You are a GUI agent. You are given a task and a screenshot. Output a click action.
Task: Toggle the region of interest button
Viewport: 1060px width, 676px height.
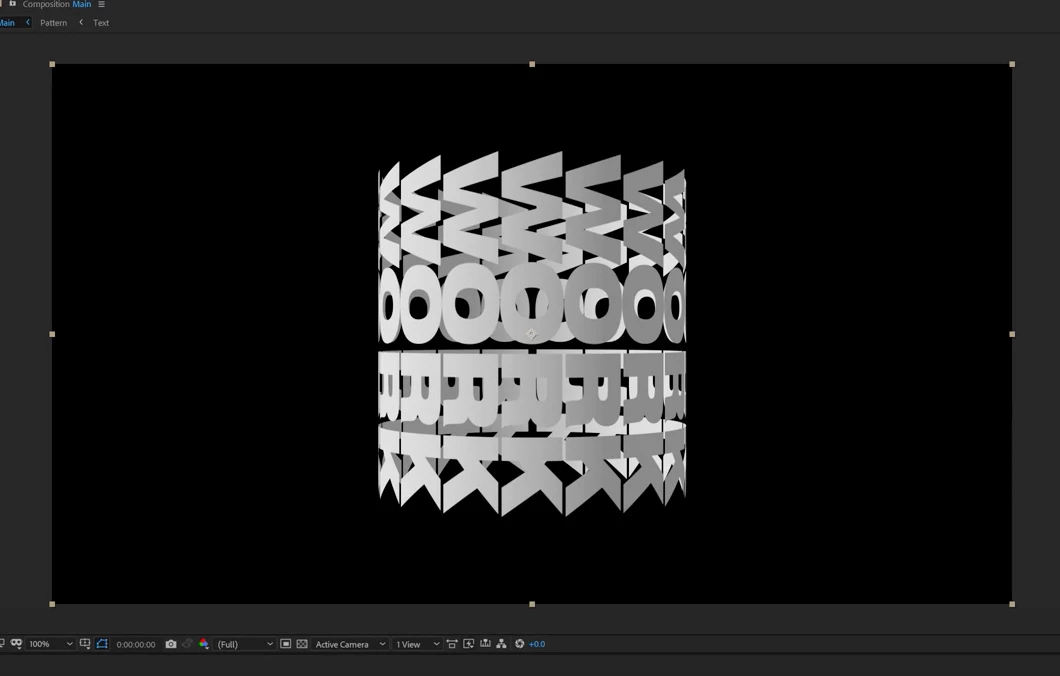pyautogui.click(x=102, y=644)
